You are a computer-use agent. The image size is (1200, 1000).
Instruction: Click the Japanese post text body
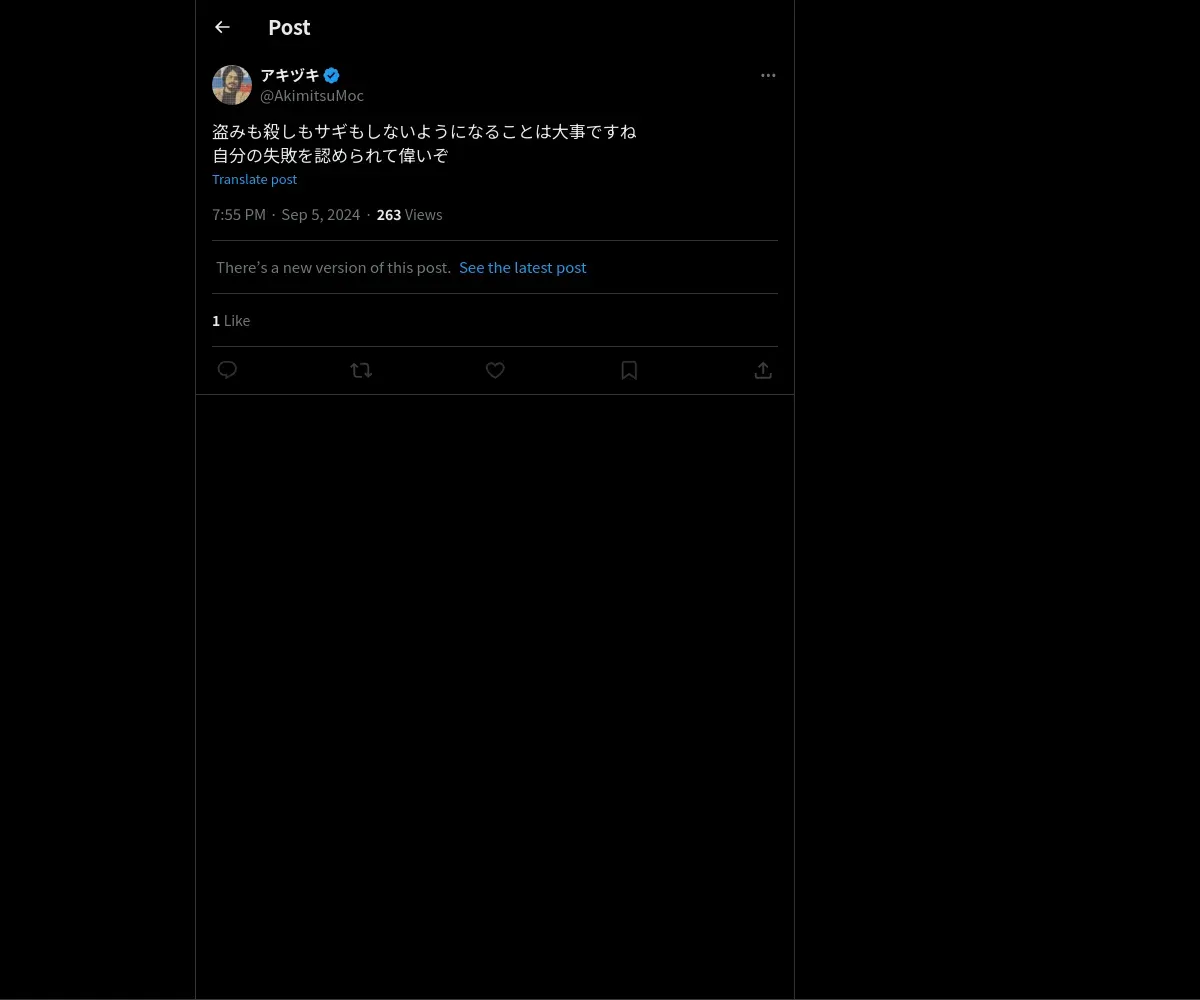coord(424,143)
